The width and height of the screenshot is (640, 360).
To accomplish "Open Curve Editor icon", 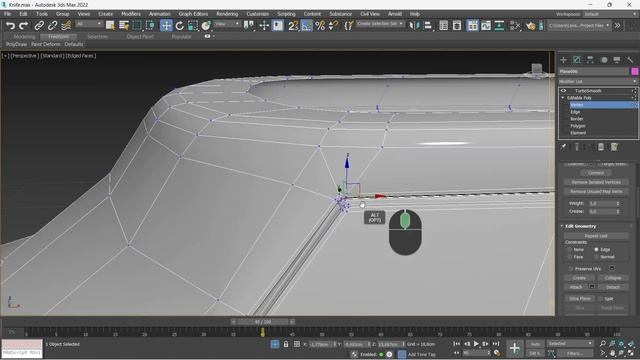I will [x=486, y=26].
